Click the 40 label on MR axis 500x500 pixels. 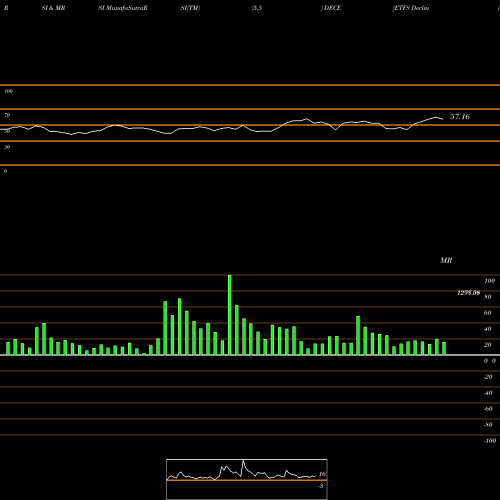[488, 329]
